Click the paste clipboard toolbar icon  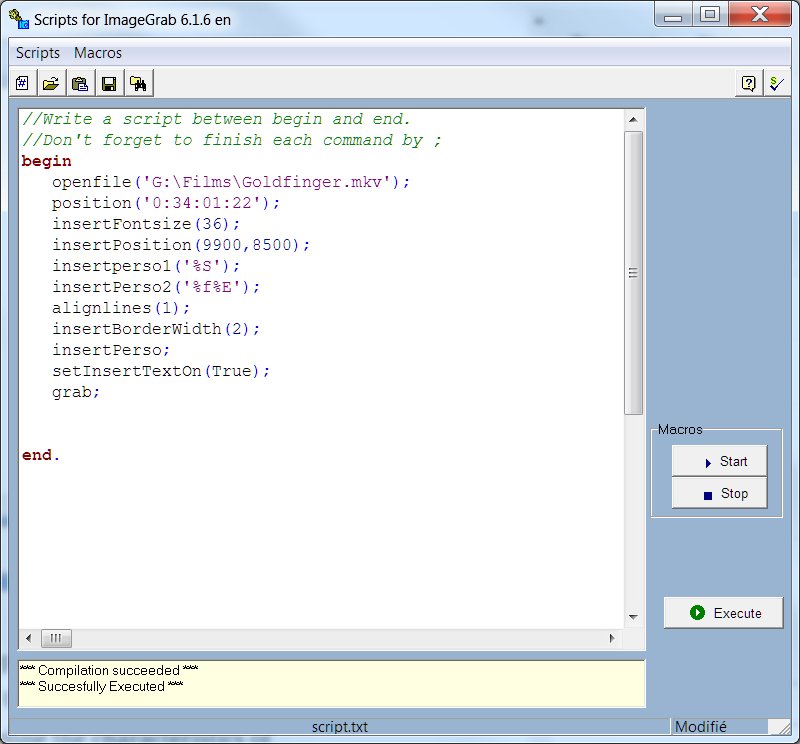pyautogui.click(x=80, y=83)
